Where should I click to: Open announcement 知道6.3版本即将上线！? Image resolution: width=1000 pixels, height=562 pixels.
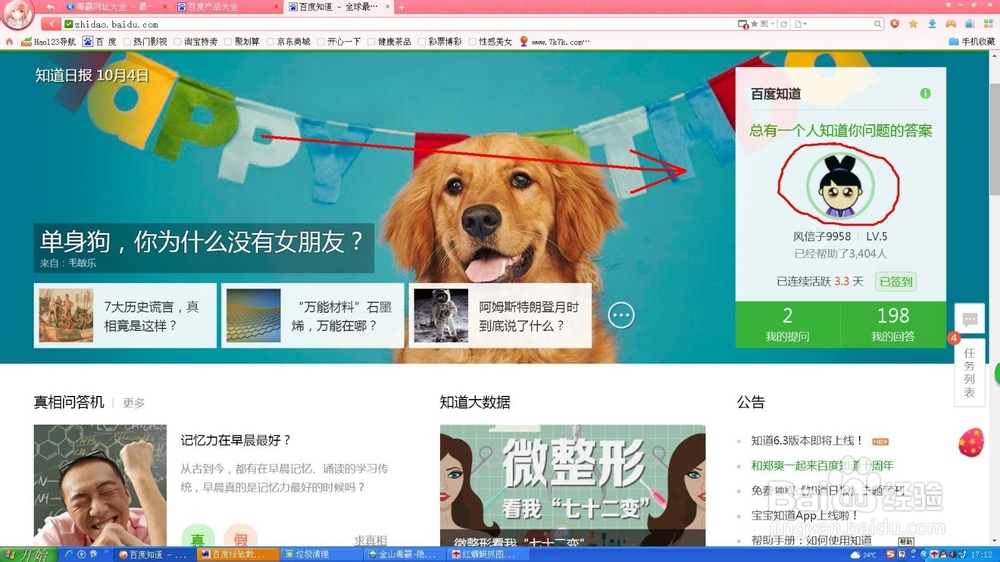pos(807,441)
